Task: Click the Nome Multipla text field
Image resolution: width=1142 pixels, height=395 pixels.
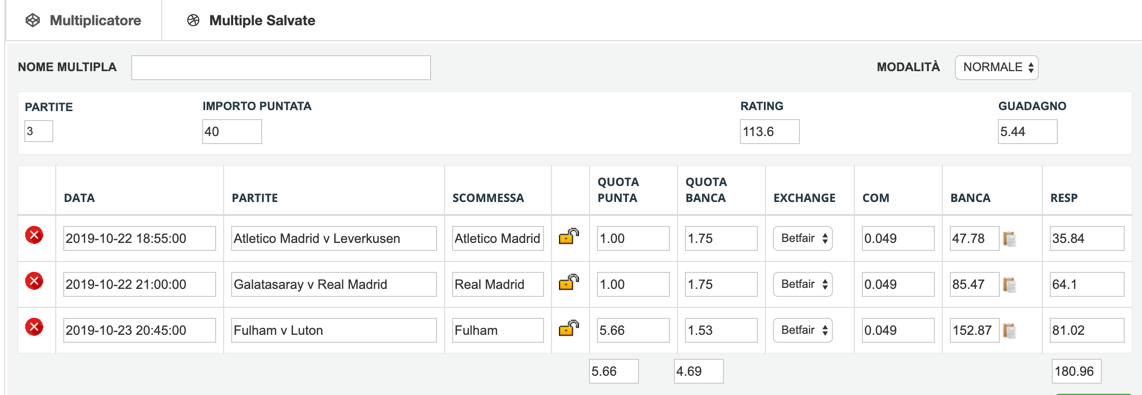Action: pos(281,67)
